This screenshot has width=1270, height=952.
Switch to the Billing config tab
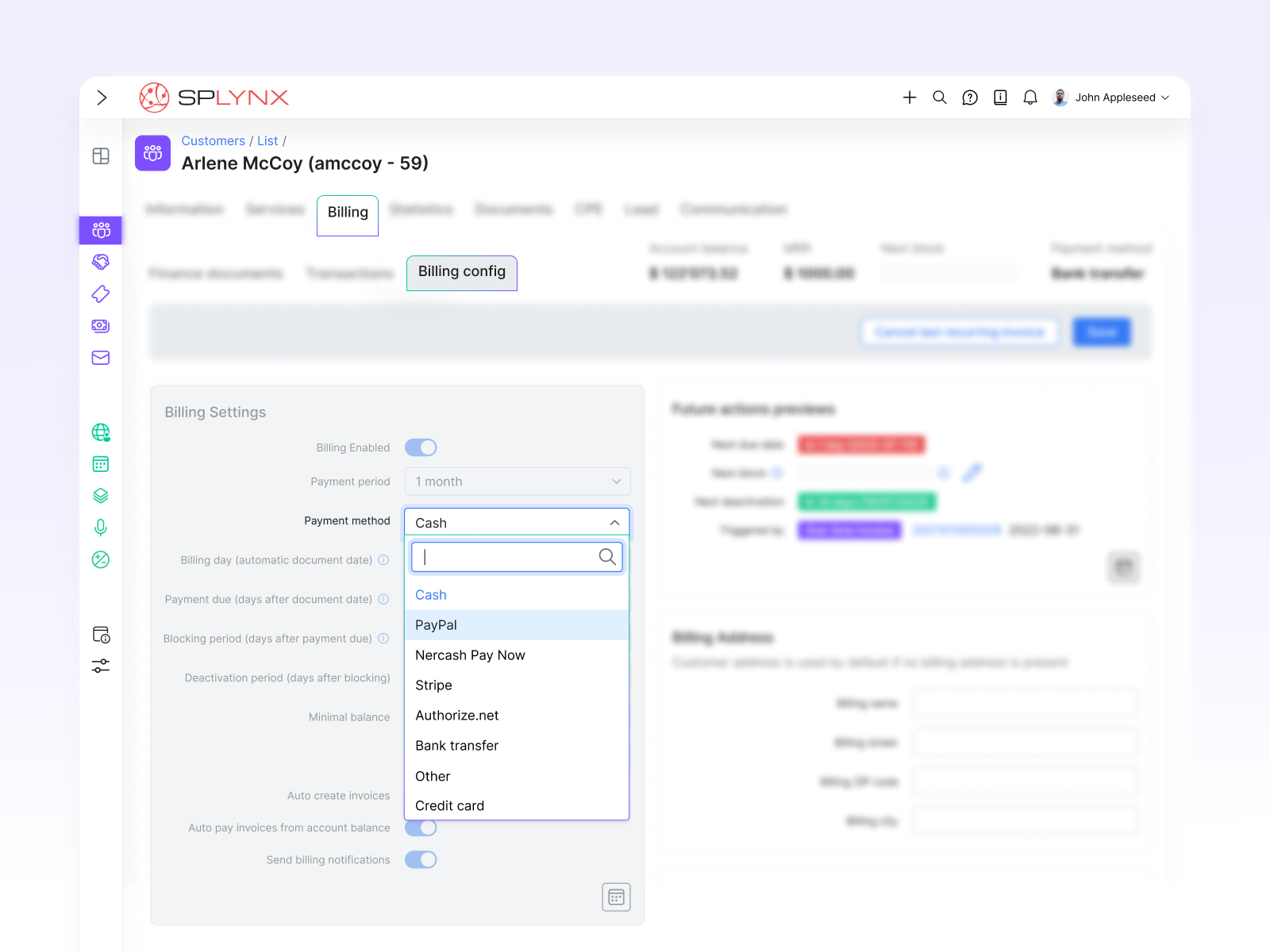coord(462,272)
